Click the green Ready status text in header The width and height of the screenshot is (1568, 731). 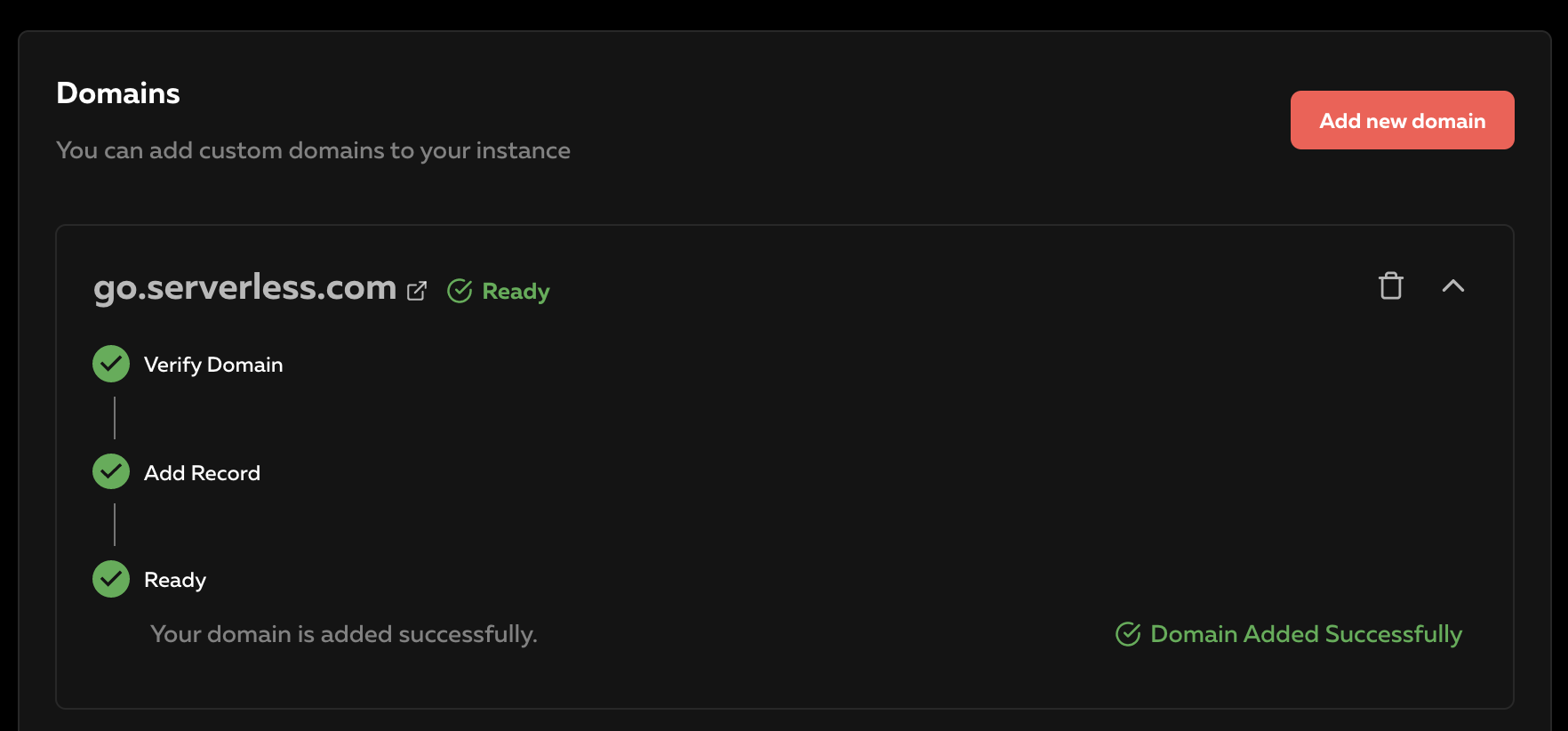coord(516,292)
